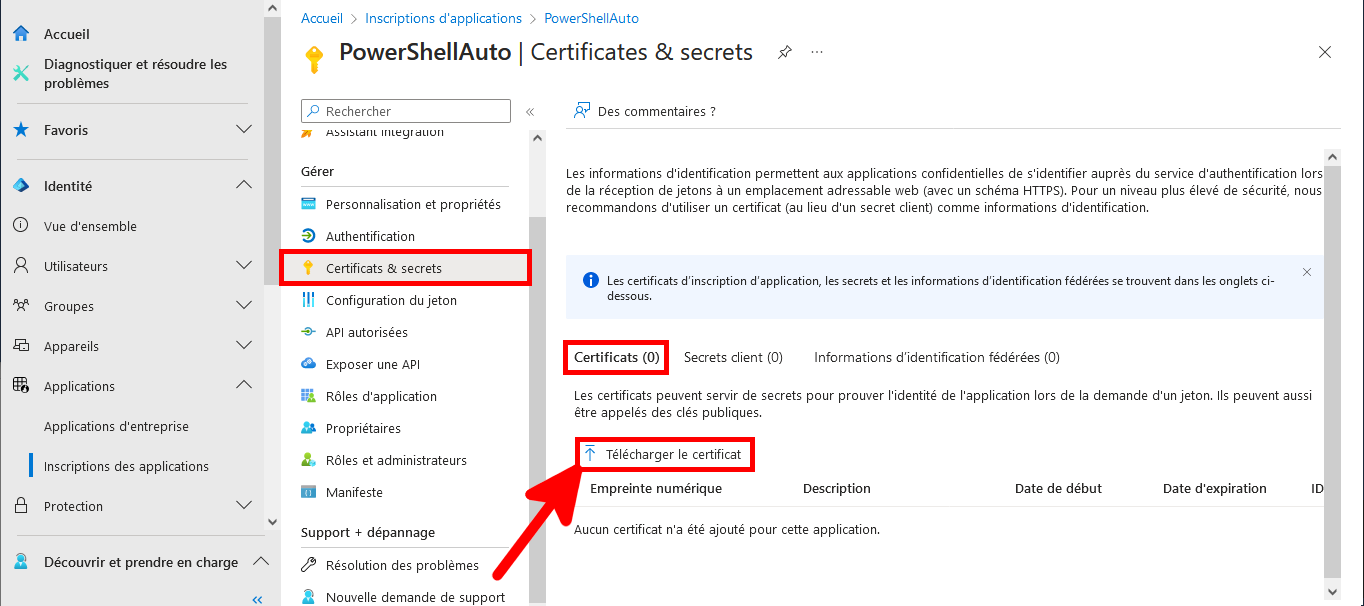Click the Personnalisation et propriétés icon
The image size is (1364, 606).
[310, 203]
